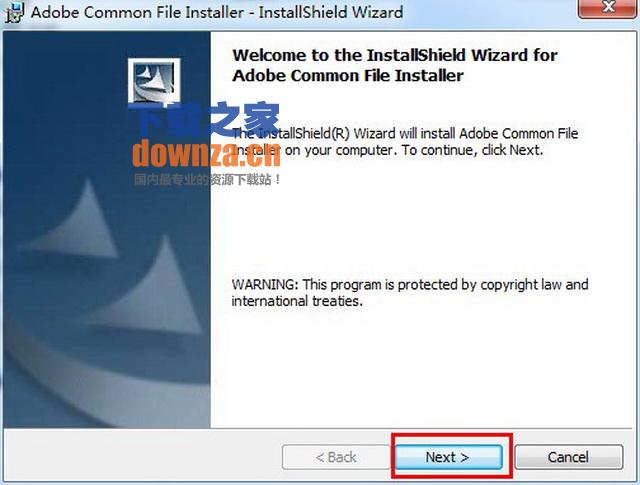Click the 'Adobe Common File Installer' heading line
Screen dimensions: 640x485
pos(348,76)
